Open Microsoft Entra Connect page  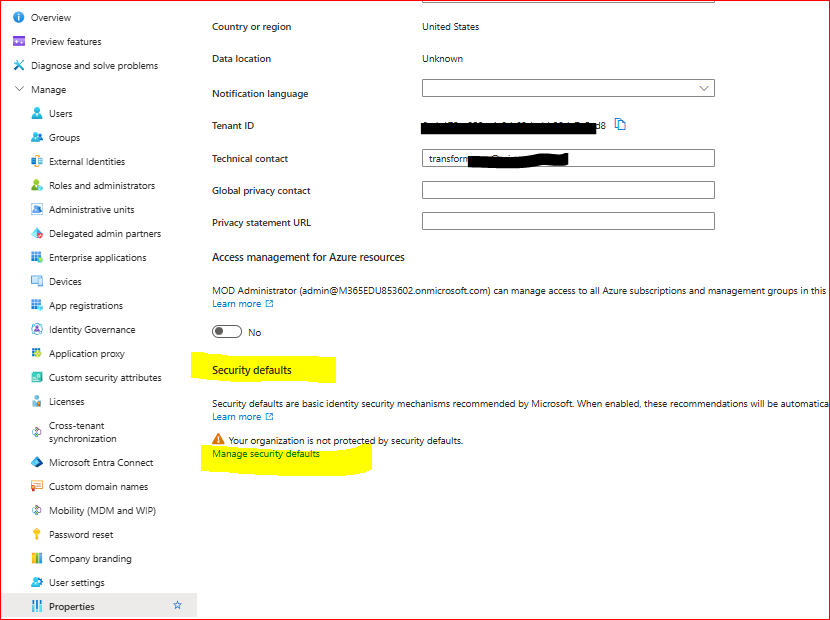pyautogui.click(x=101, y=463)
